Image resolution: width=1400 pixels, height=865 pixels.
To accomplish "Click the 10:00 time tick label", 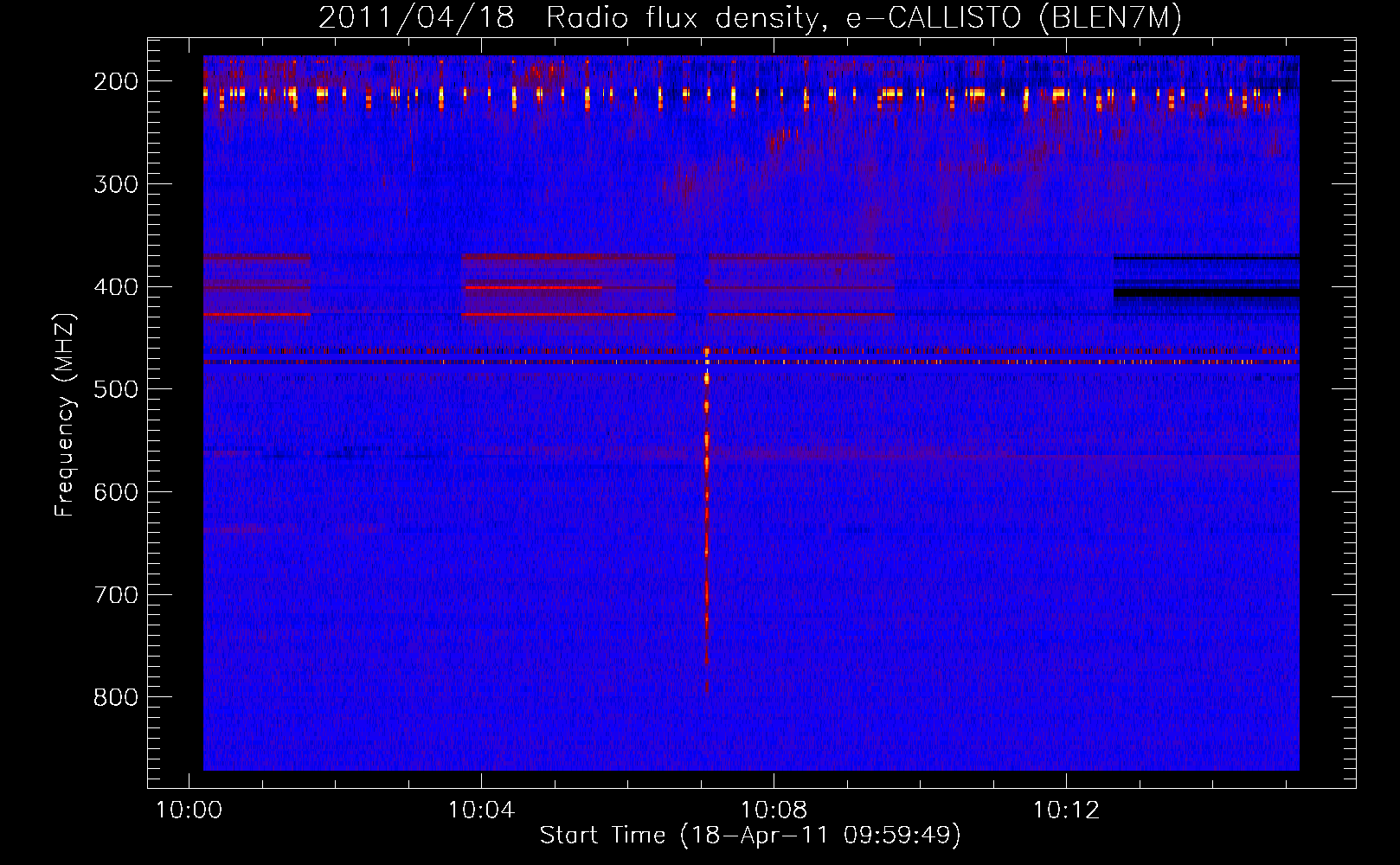I will tap(189, 811).
